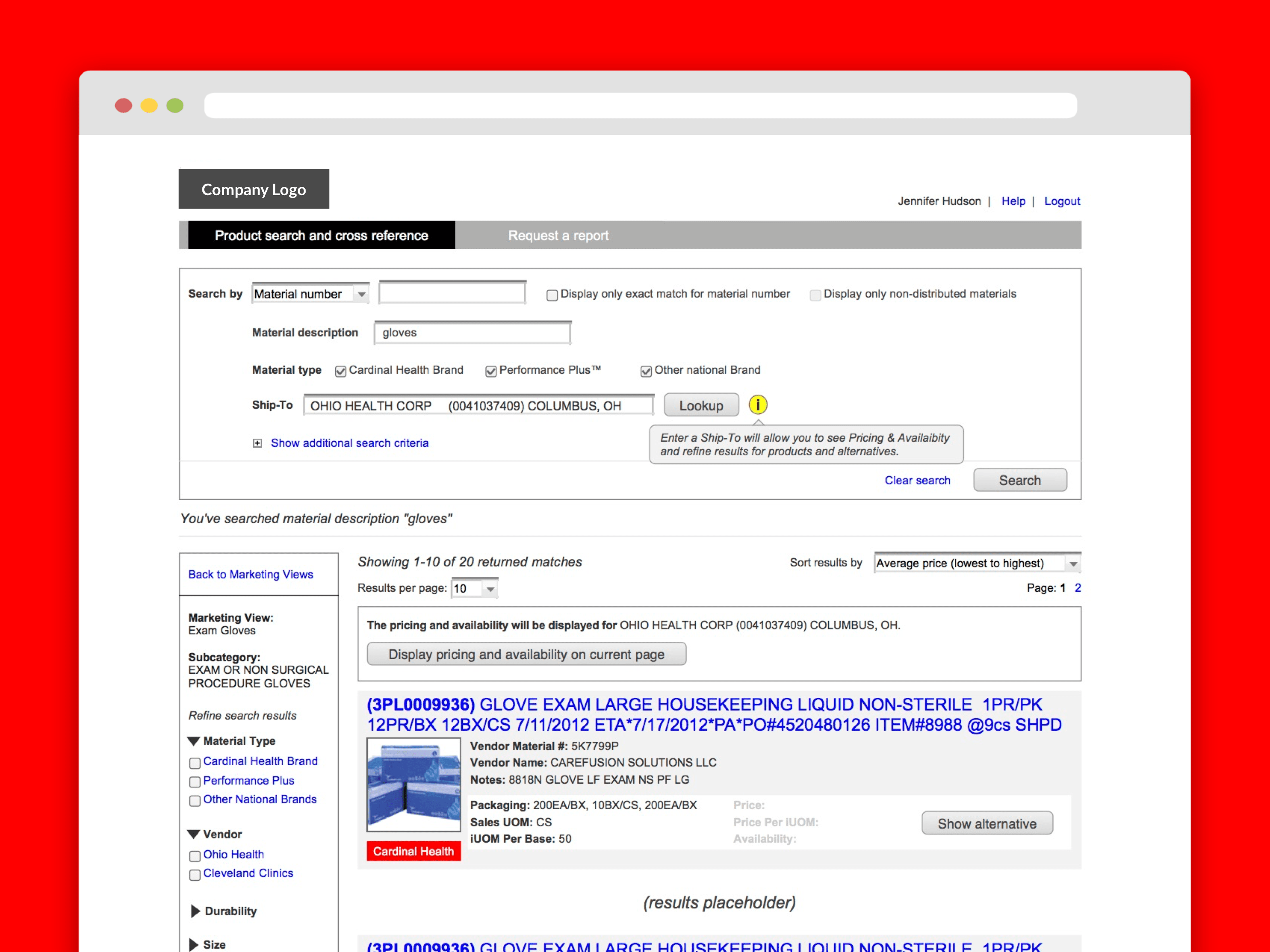Collapse the Vendor filter triangle
The image size is (1270, 952).
[x=194, y=834]
